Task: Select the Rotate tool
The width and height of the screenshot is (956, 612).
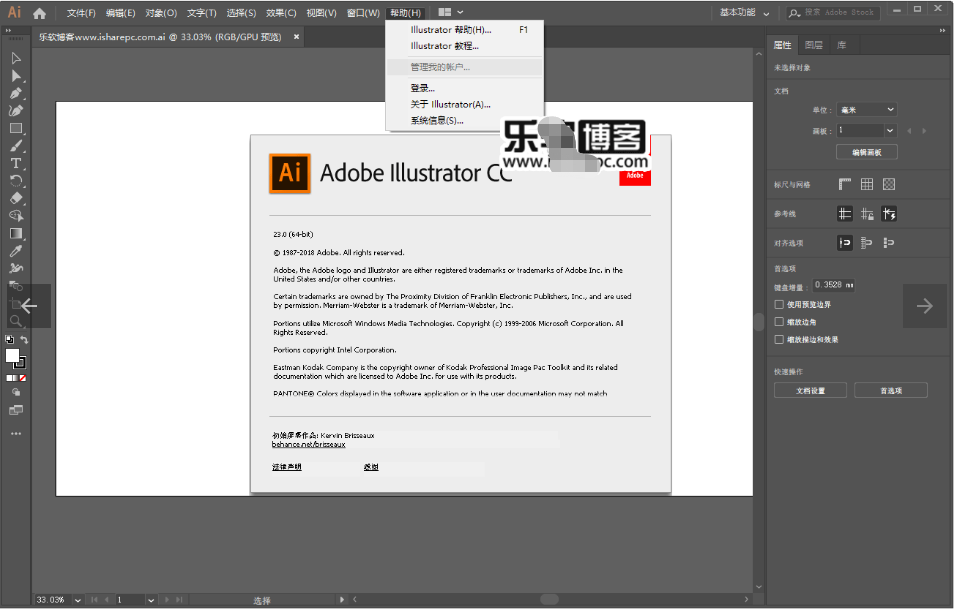Action: [x=16, y=181]
